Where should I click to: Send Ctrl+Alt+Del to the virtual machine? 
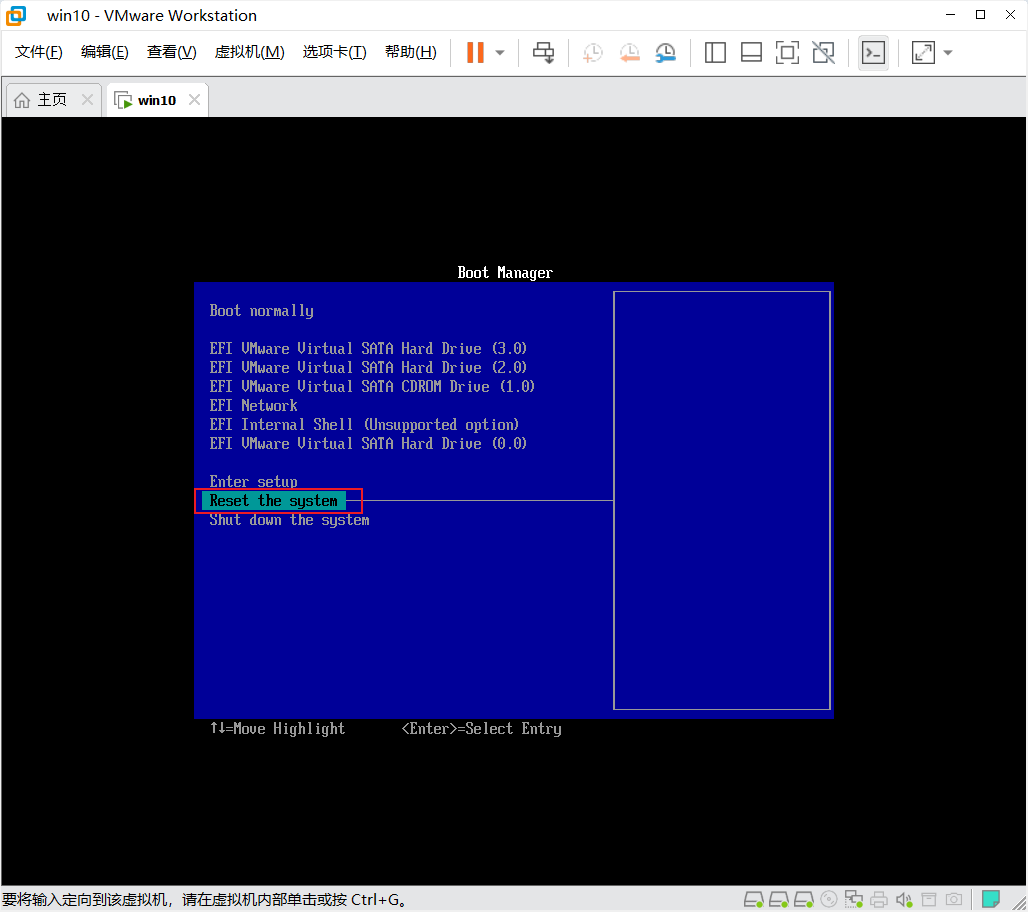(x=544, y=52)
